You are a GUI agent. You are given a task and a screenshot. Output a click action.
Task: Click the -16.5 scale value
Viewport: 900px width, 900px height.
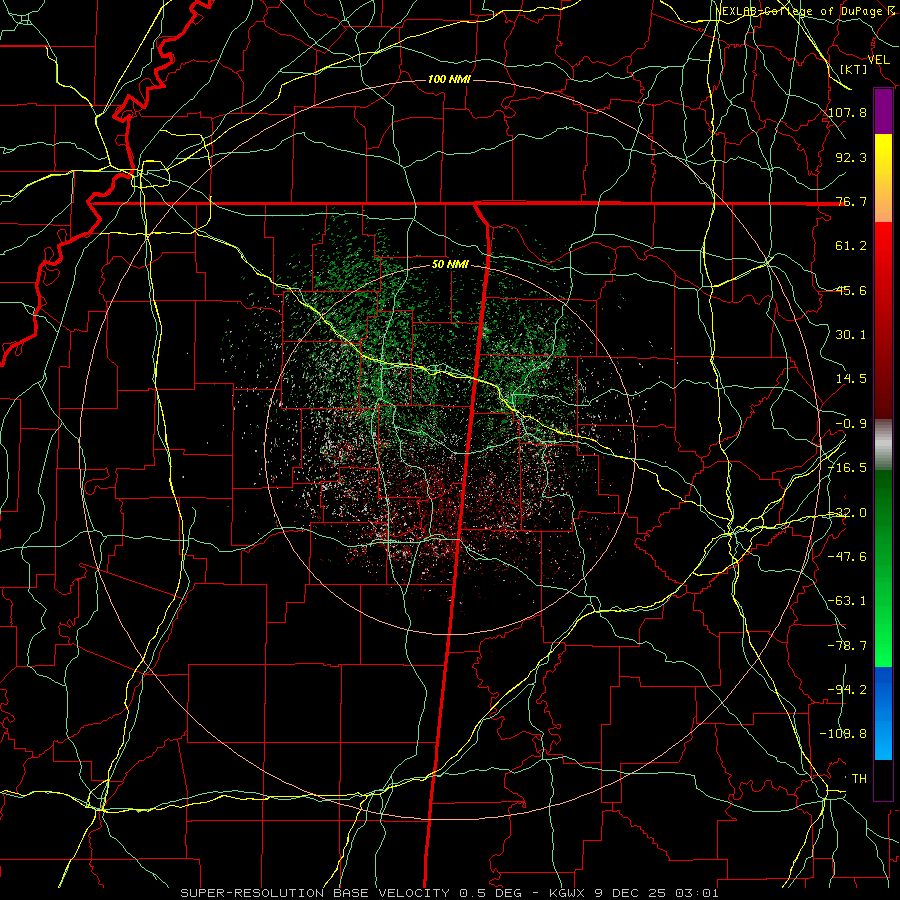pyautogui.click(x=848, y=468)
